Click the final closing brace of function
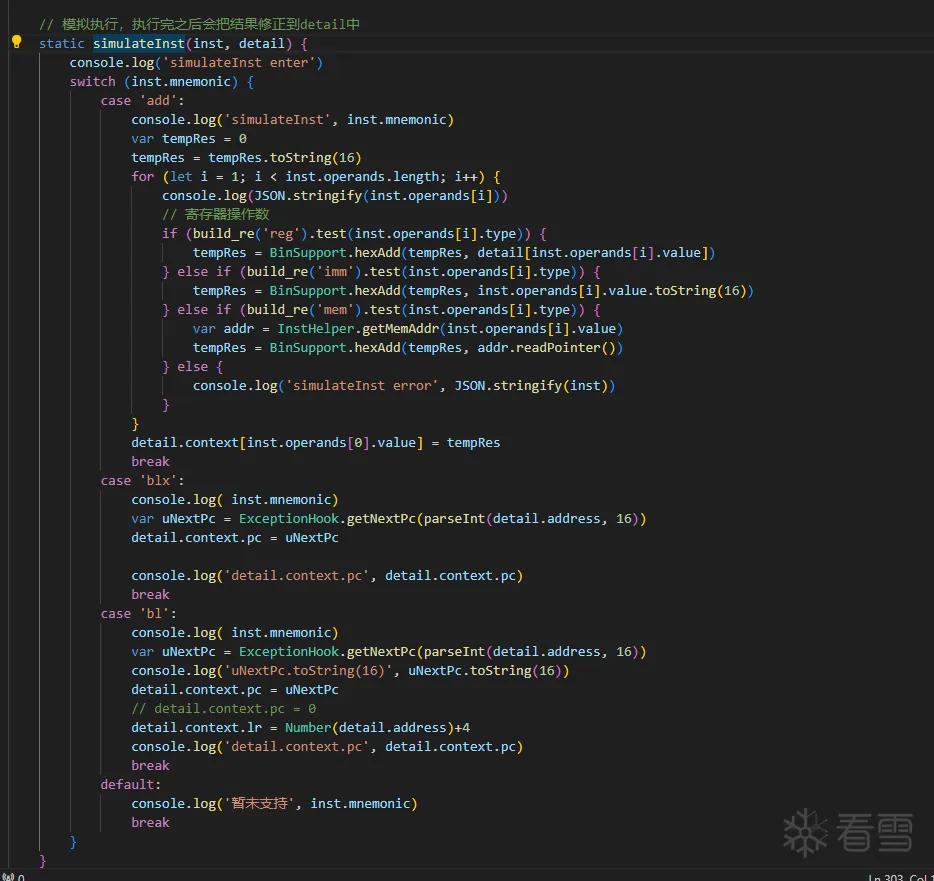Viewport: 934px width, 881px height. click(42, 861)
